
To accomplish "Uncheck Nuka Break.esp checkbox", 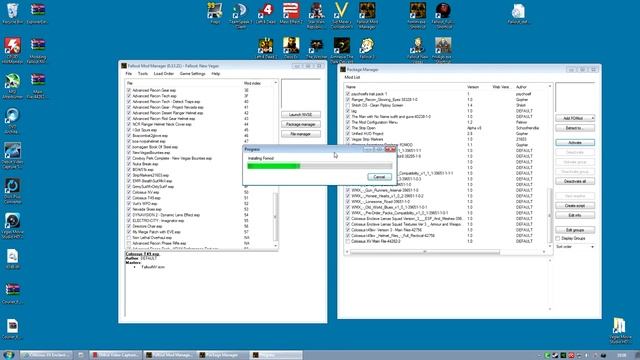I will pyautogui.click(x=129, y=164).
